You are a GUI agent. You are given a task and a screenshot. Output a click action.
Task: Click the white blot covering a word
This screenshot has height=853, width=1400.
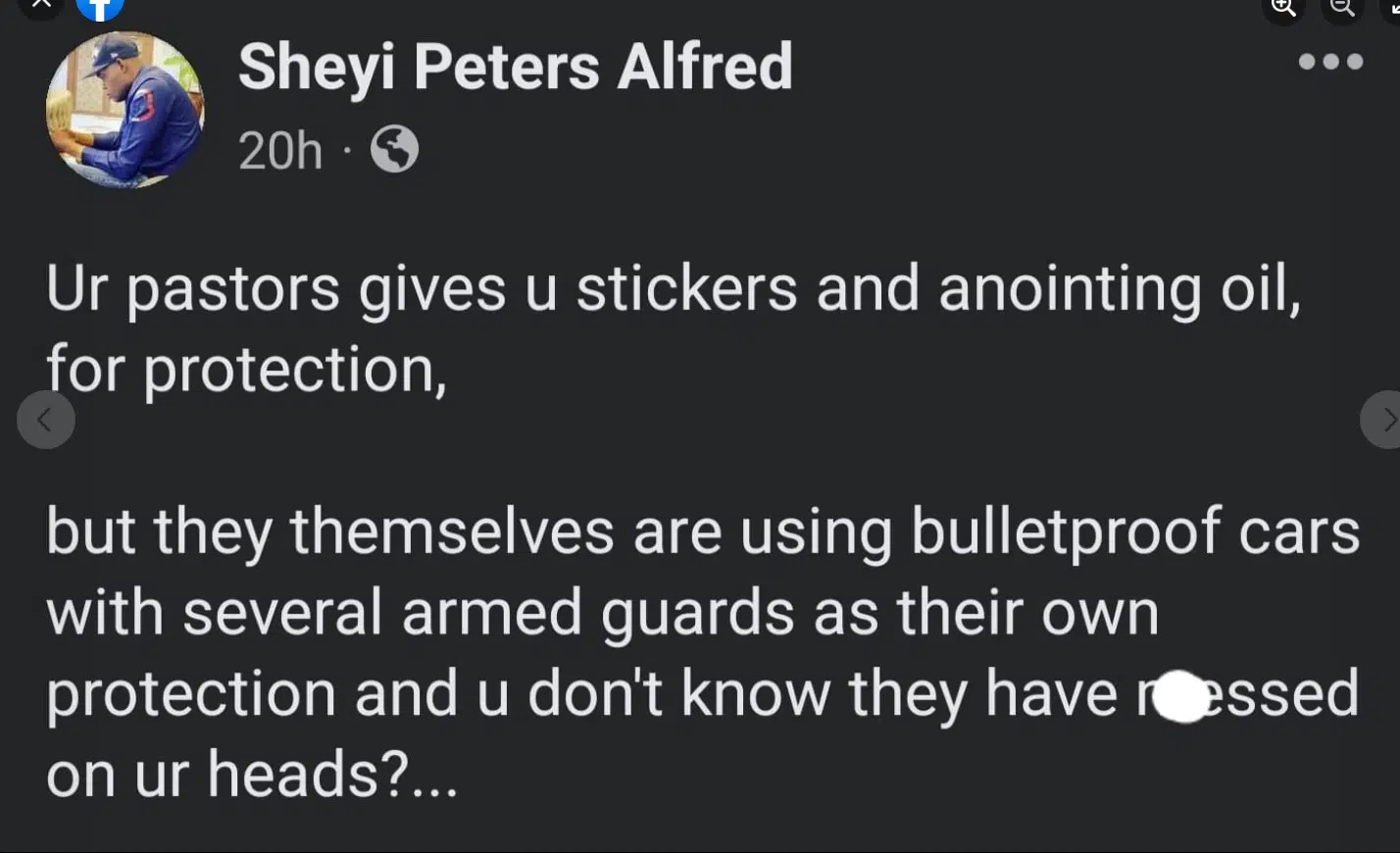point(1181,696)
